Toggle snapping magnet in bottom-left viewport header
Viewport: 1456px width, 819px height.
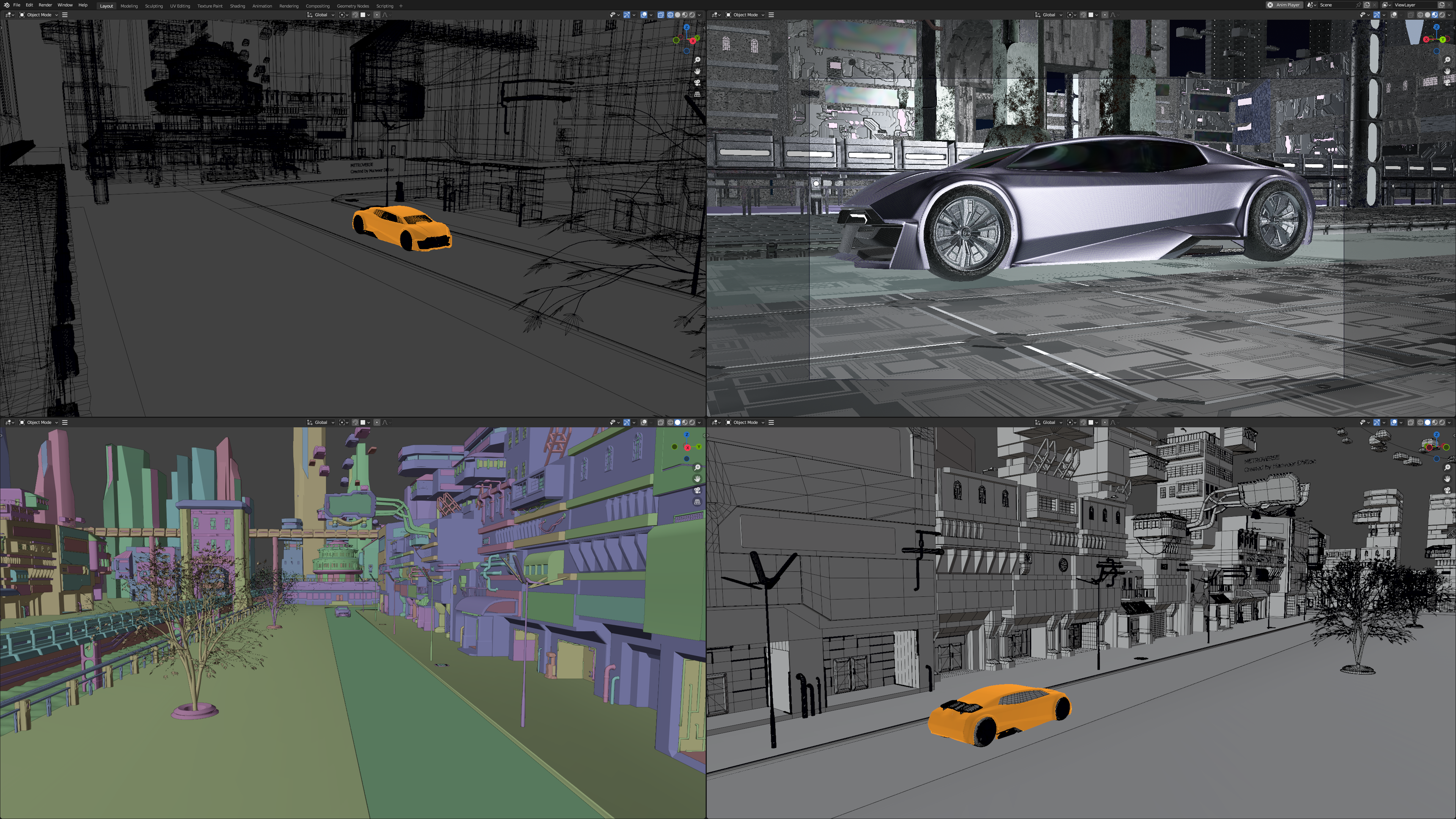pos(356,422)
